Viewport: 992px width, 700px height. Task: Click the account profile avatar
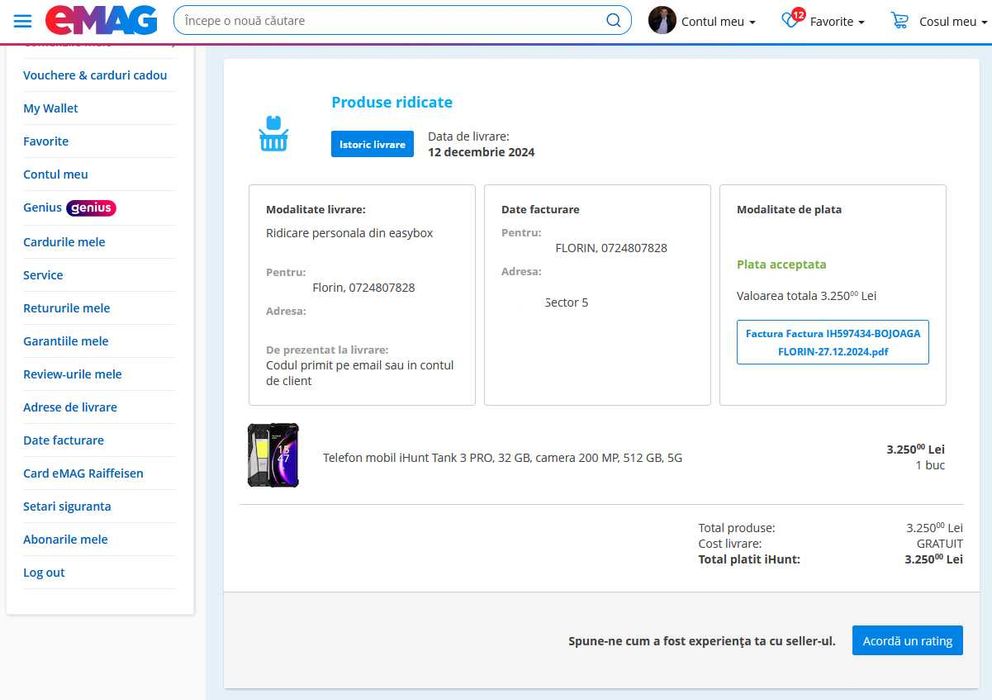[662, 20]
